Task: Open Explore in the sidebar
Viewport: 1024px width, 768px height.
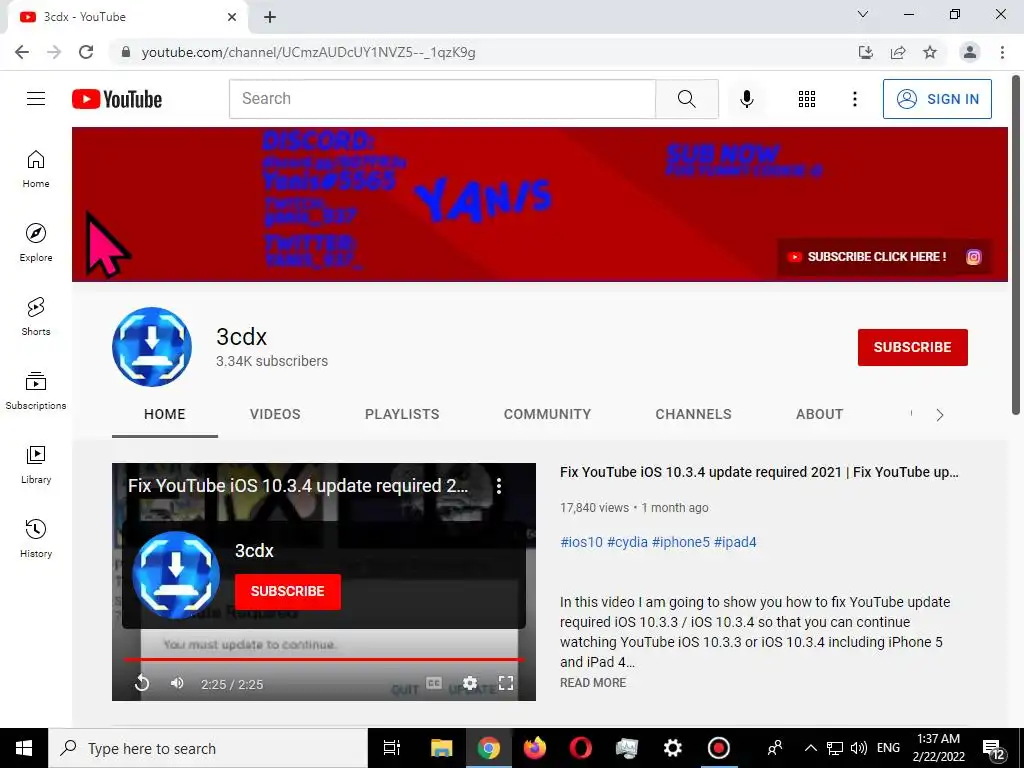Action: coord(36,242)
